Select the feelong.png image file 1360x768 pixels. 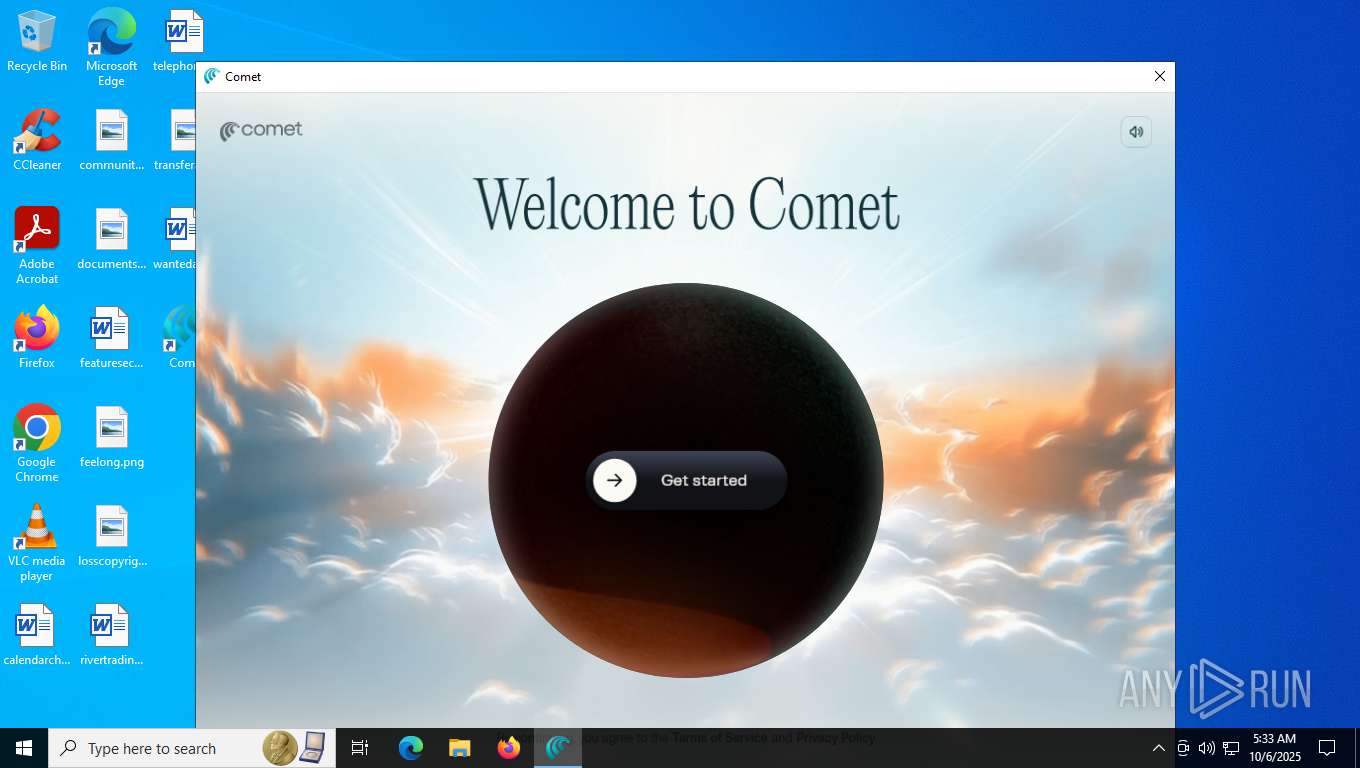[112, 437]
